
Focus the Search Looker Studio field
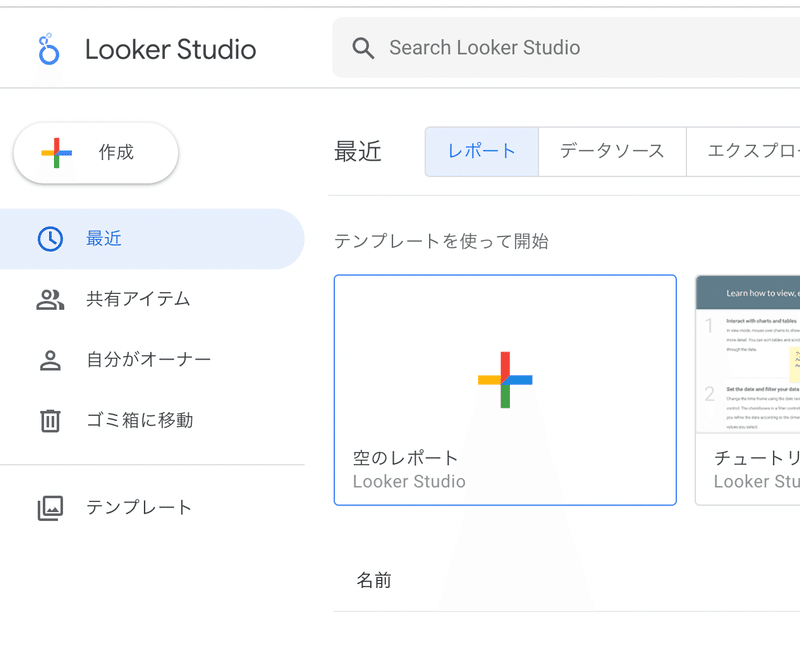coord(566,47)
